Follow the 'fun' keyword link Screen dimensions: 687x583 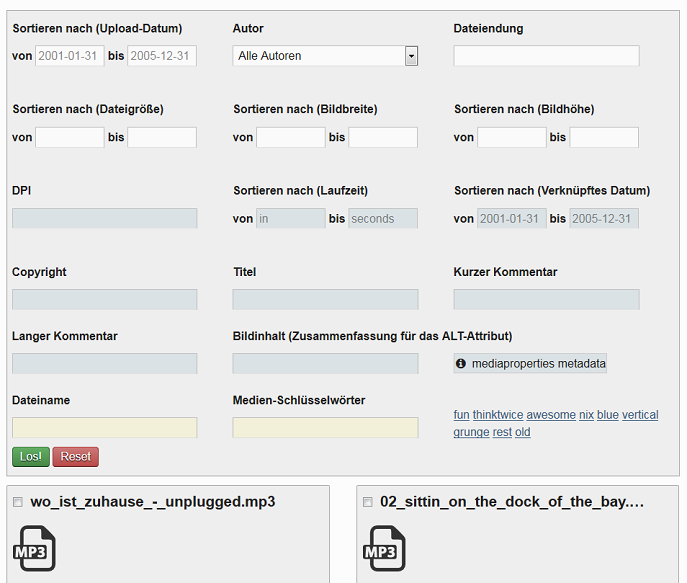[461, 415]
